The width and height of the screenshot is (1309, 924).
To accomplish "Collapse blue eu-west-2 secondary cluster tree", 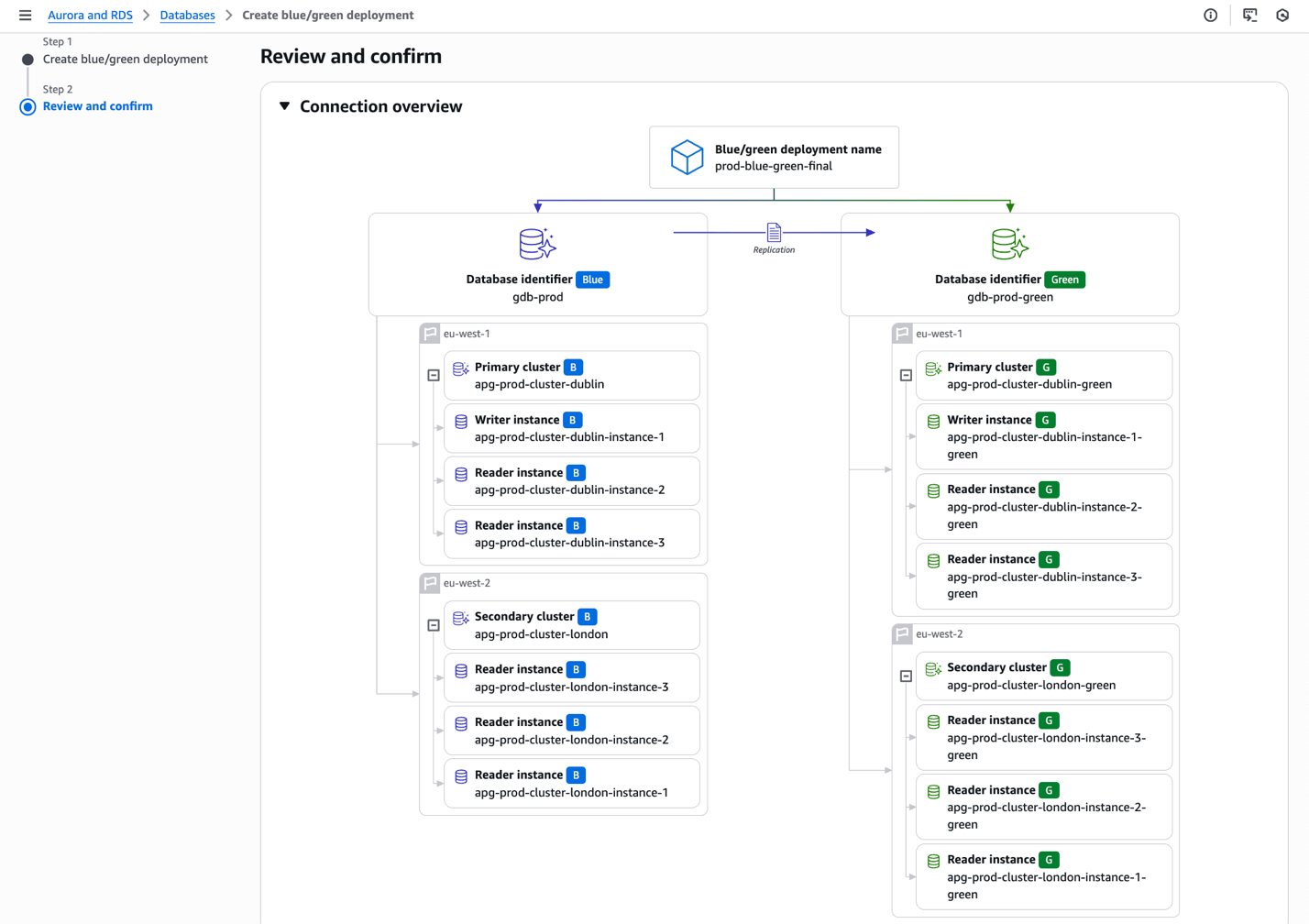I will point(434,625).
